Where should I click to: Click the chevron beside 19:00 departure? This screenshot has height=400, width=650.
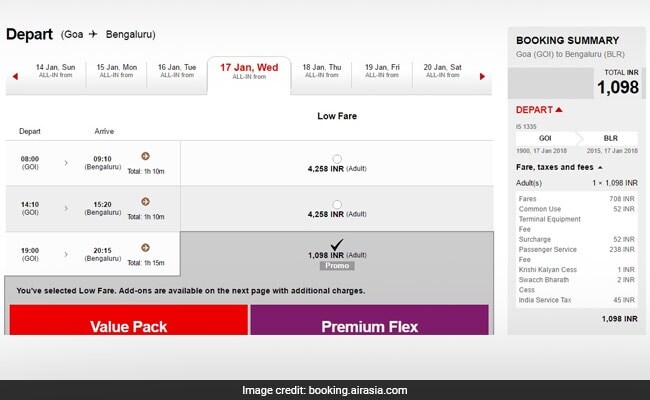point(66,253)
